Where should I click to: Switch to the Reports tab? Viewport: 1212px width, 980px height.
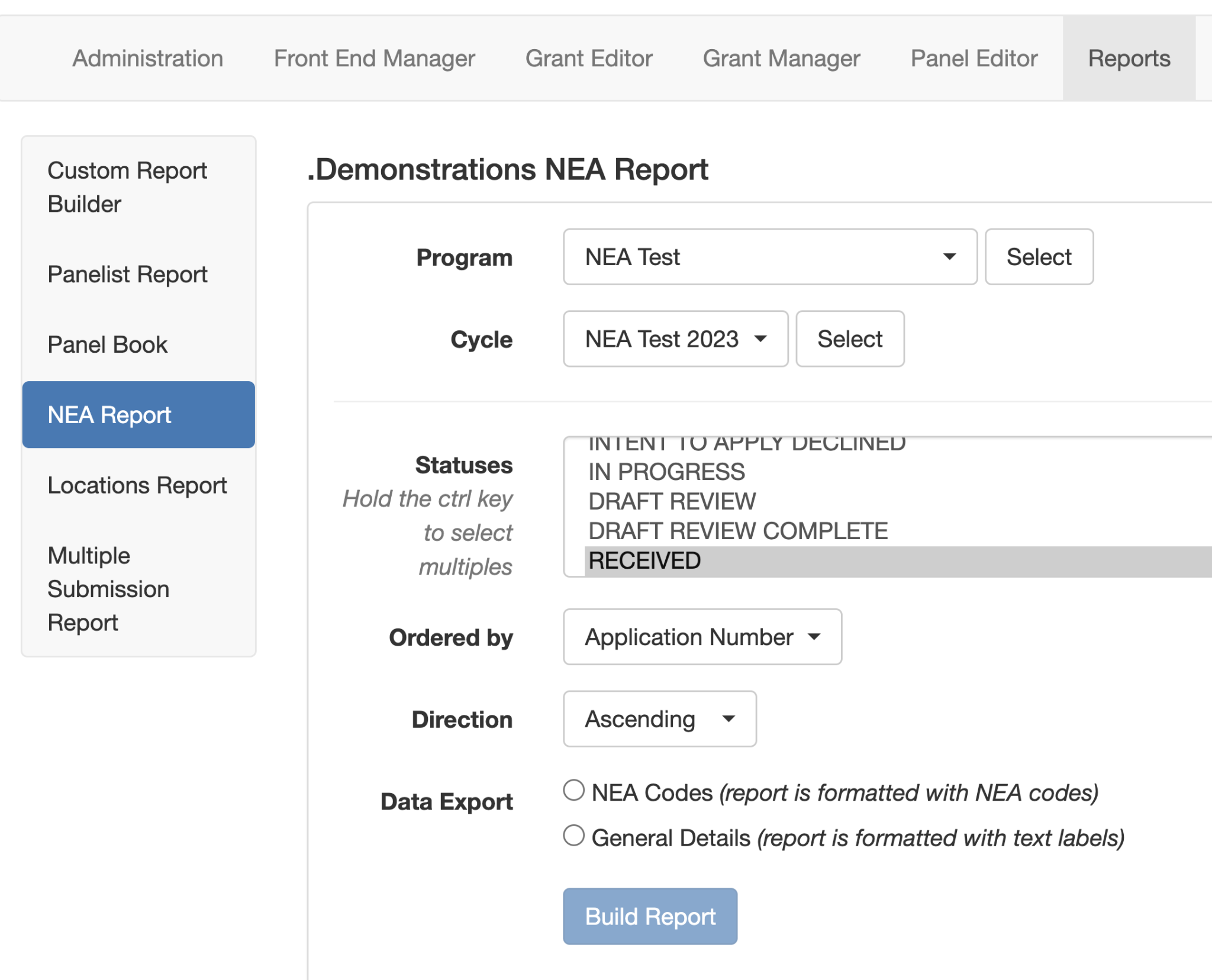1129,57
